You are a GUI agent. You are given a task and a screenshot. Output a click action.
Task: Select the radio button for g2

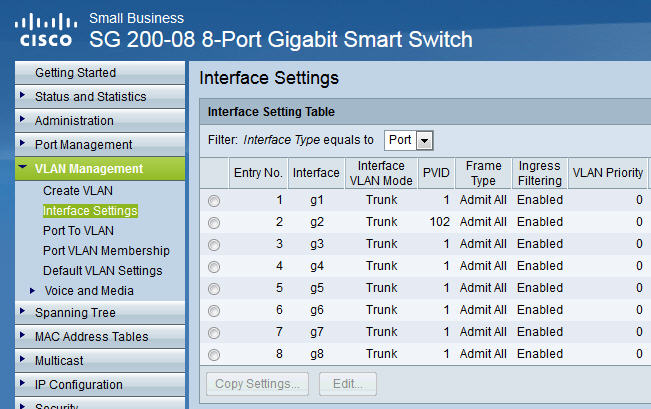click(214, 223)
